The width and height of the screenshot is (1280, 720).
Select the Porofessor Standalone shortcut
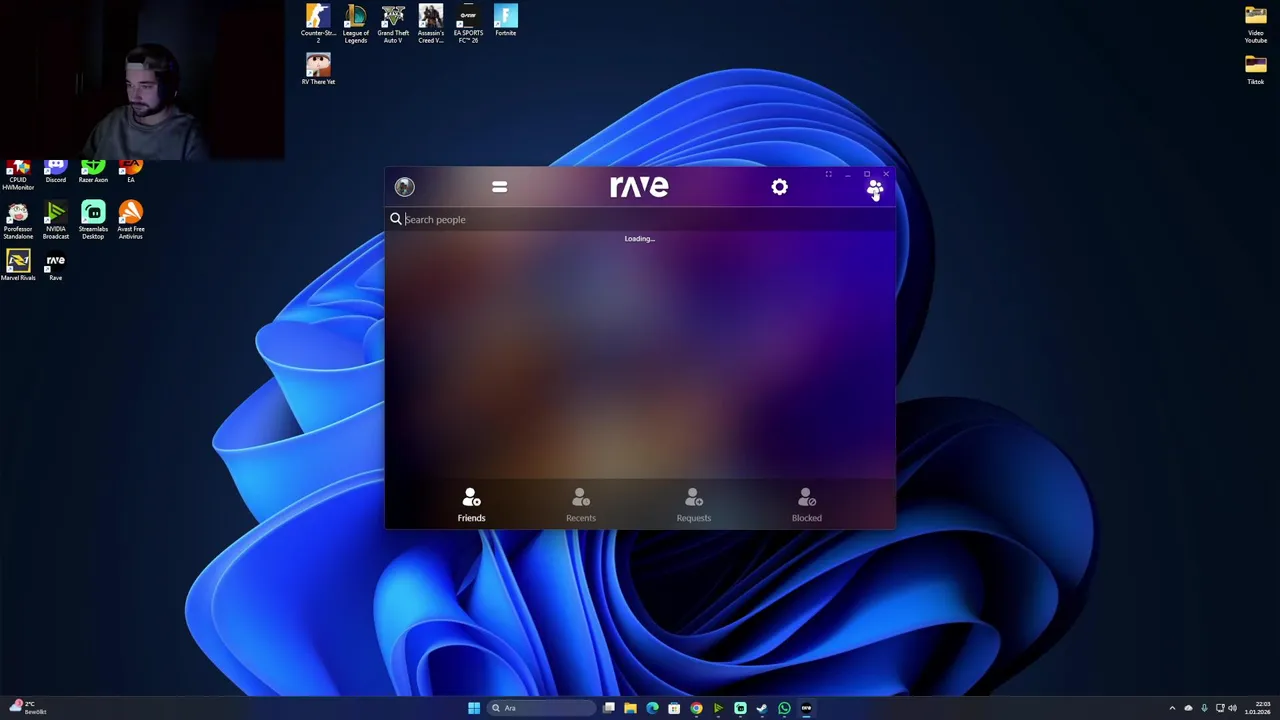pyautogui.click(x=18, y=221)
